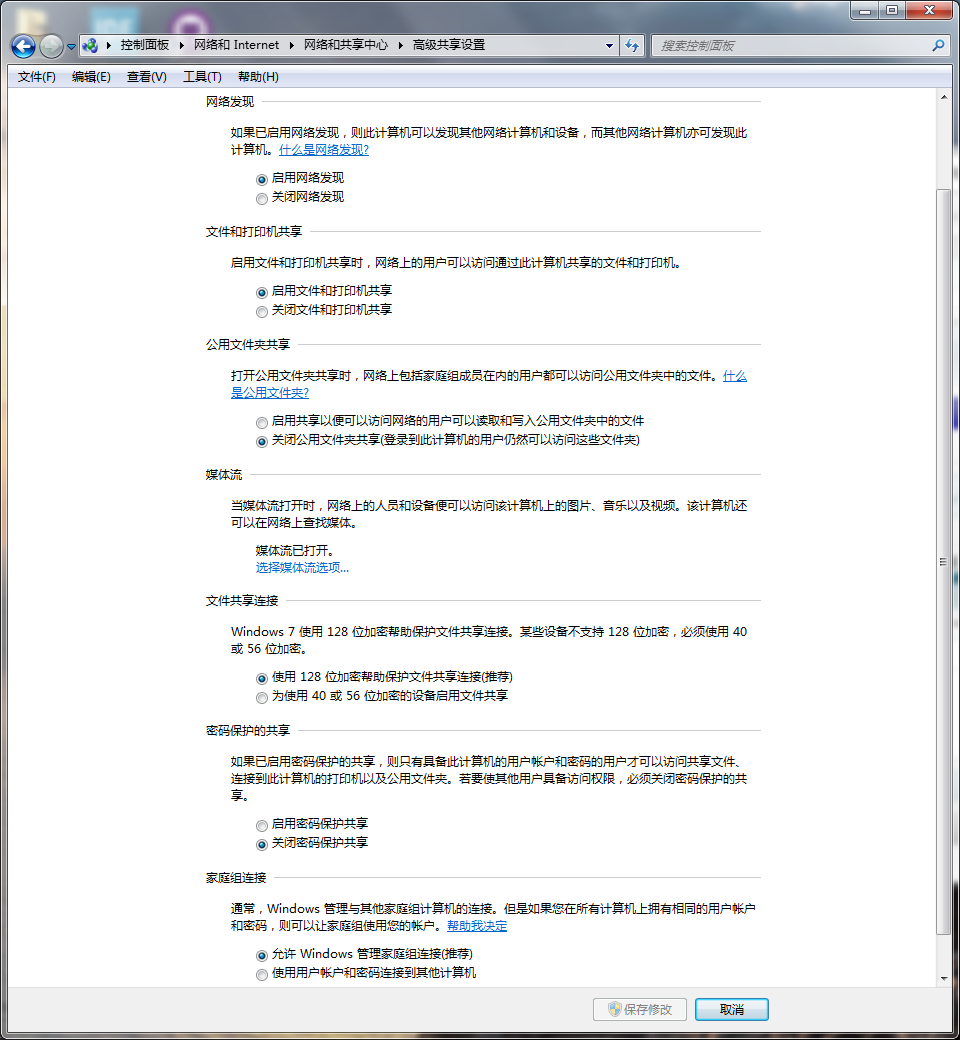The height and width of the screenshot is (1040, 960).
Task: Click the scrollbar down arrow
Action: (943, 978)
